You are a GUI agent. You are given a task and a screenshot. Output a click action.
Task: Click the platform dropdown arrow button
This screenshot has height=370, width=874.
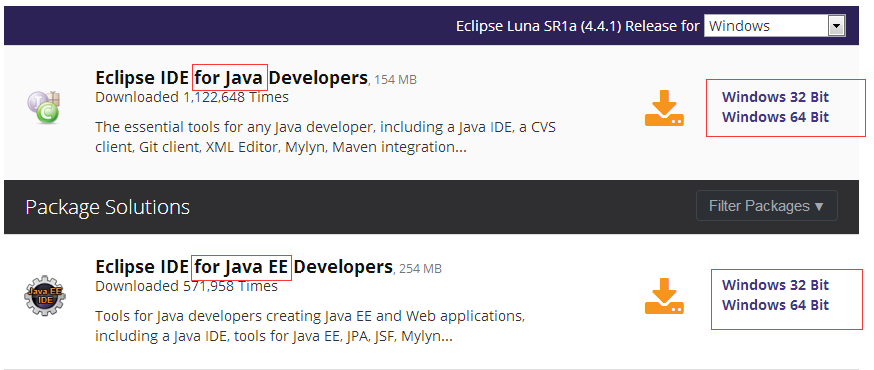coord(836,26)
